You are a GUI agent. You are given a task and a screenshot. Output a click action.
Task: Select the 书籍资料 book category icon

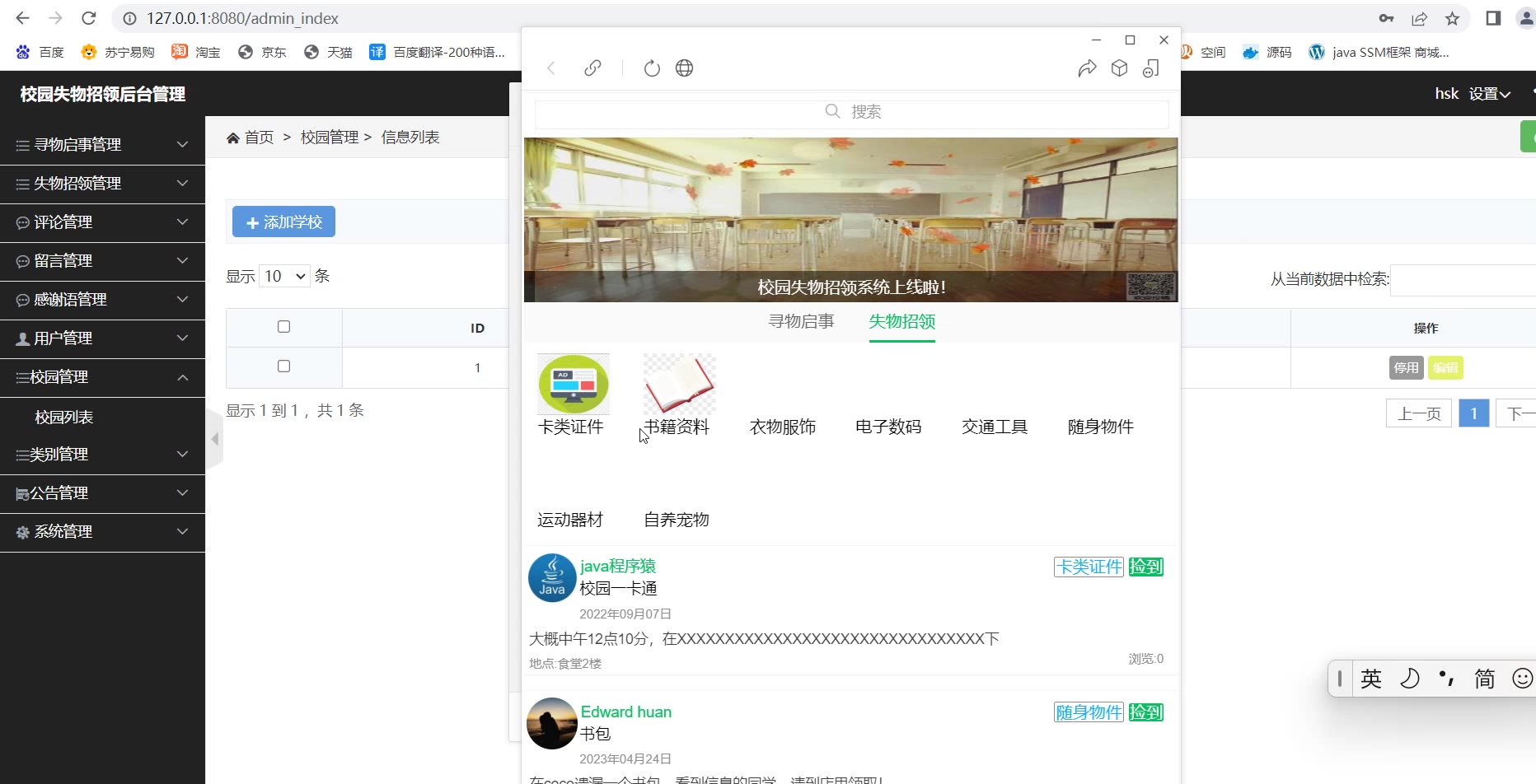click(680, 384)
